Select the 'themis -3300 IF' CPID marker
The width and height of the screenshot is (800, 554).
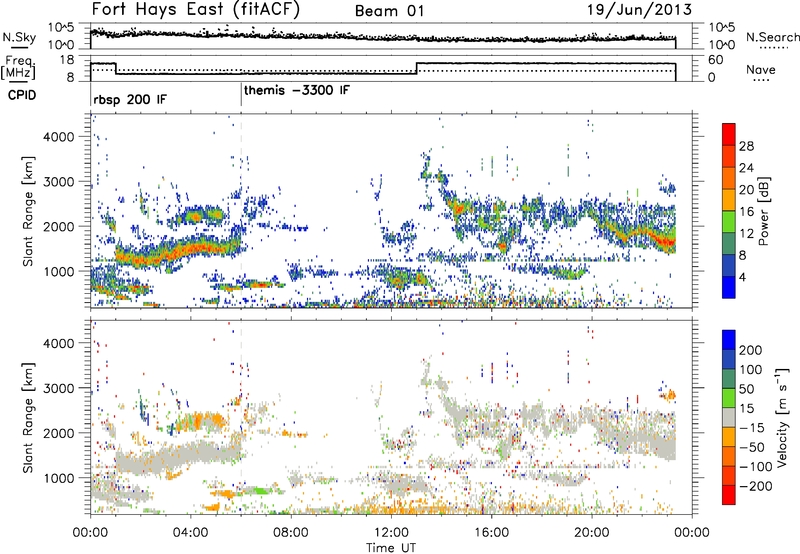297,91
